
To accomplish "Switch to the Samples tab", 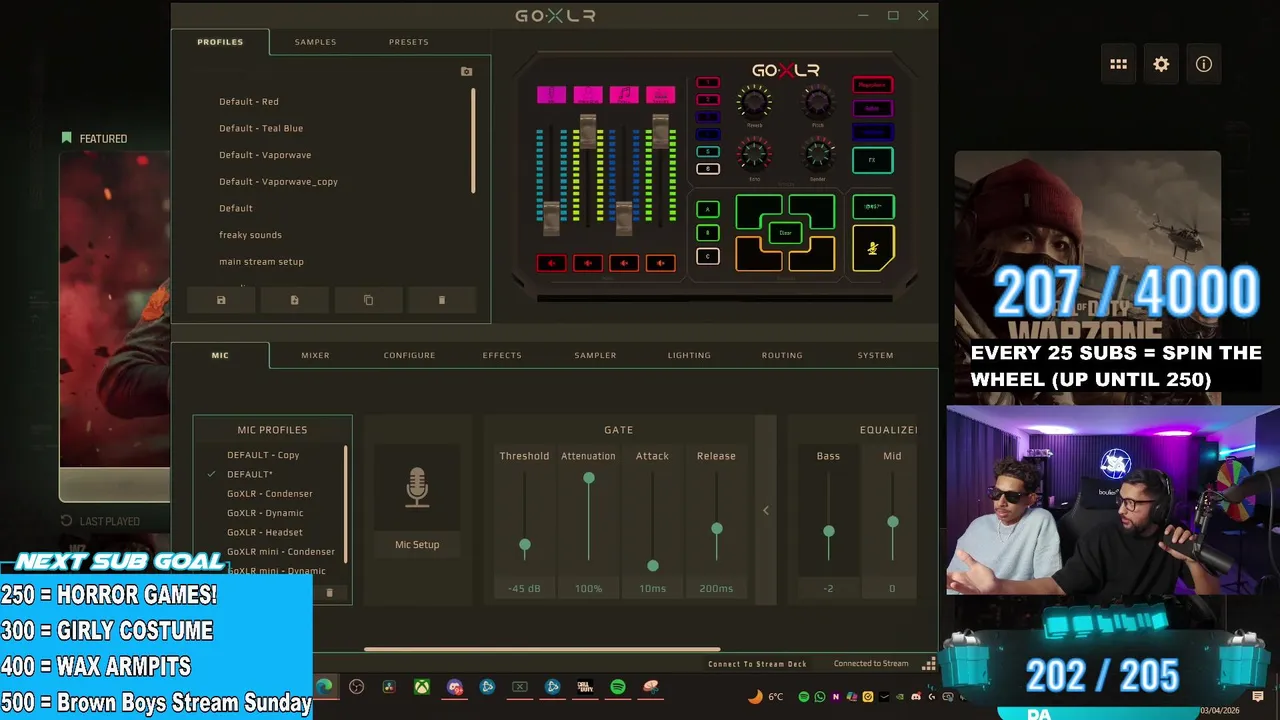I will point(315,42).
